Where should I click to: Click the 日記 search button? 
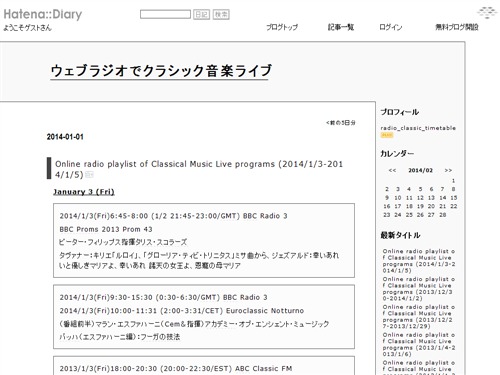(201, 14)
